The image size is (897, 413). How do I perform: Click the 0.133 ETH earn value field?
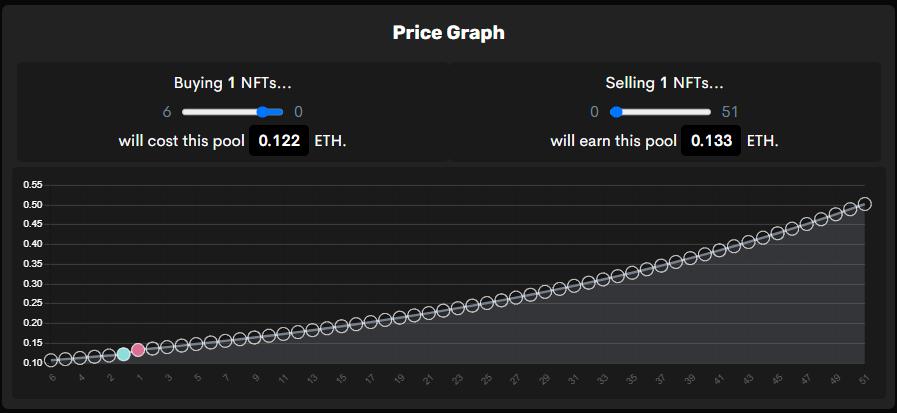point(711,141)
